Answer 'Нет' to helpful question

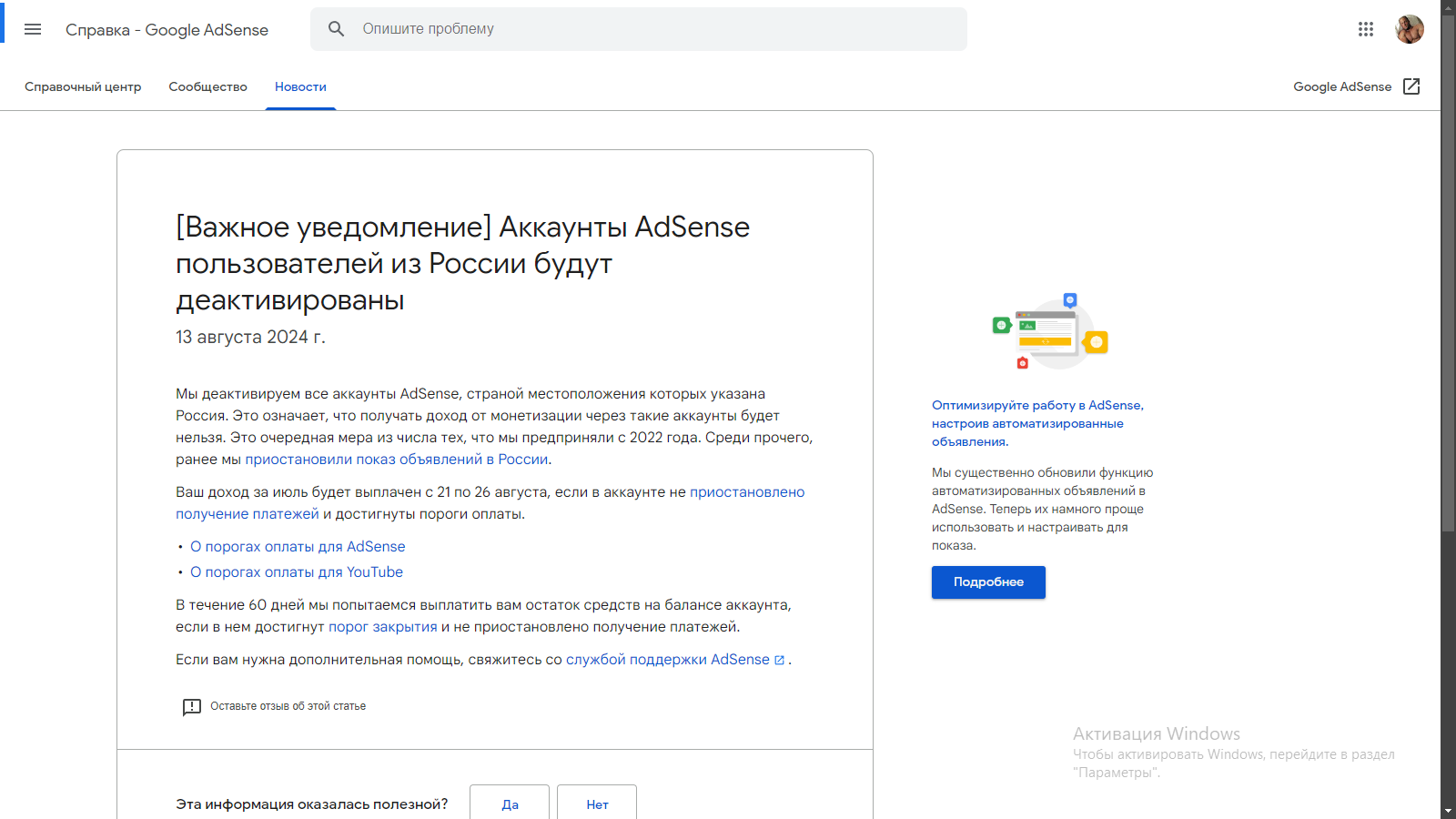tap(597, 804)
